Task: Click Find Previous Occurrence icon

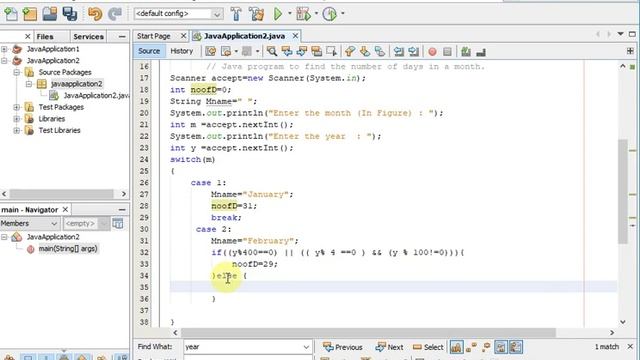Action: [x=287, y=51]
